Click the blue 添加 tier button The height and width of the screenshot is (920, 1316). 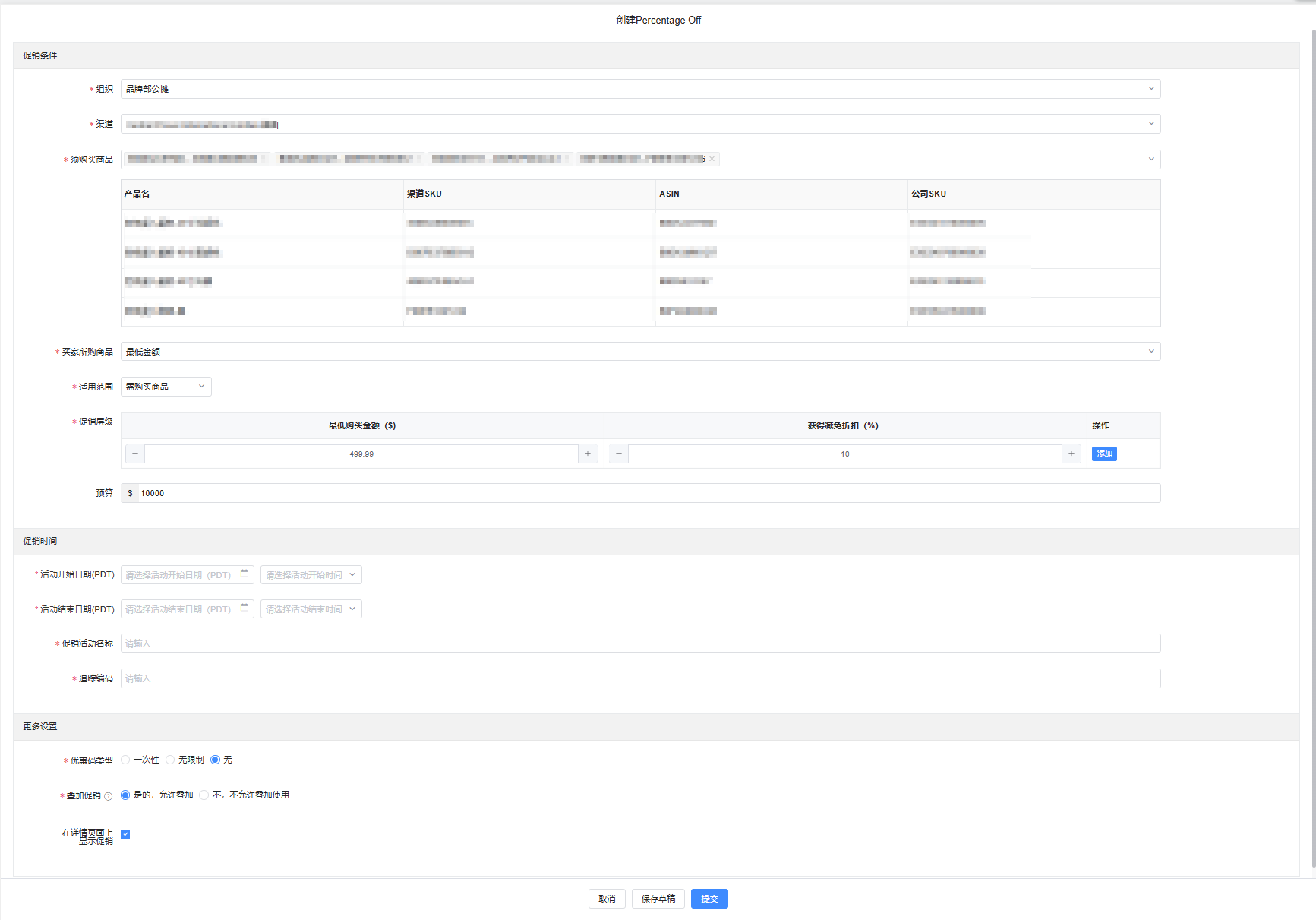click(x=1104, y=454)
